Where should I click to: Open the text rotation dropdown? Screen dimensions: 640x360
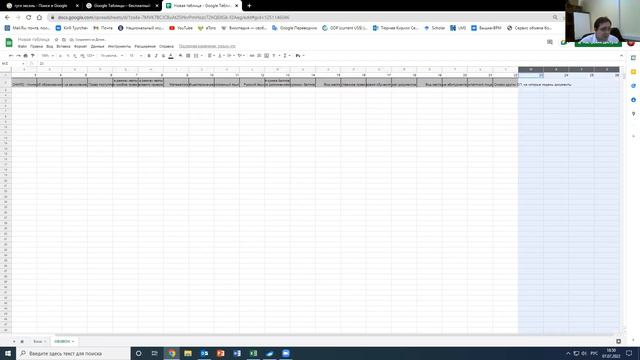coord(241,56)
